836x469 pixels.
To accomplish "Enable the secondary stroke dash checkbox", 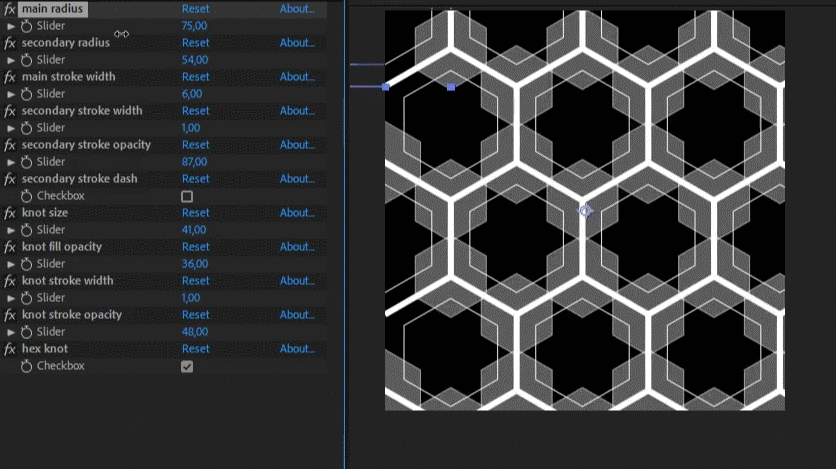I will point(187,197).
